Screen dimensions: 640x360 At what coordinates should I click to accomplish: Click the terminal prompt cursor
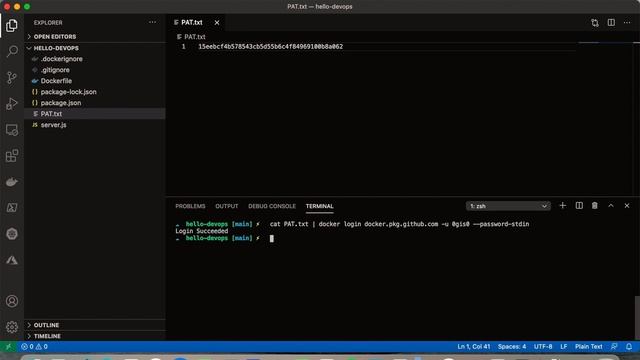(272, 238)
